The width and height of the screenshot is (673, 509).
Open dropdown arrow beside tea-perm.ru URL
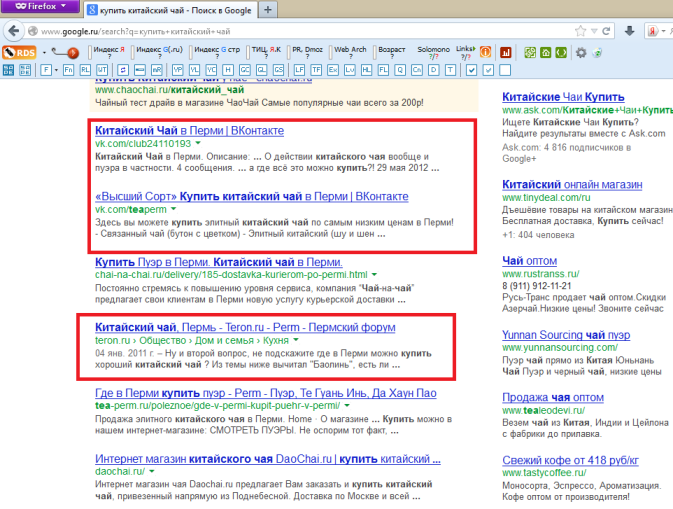point(347,406)
